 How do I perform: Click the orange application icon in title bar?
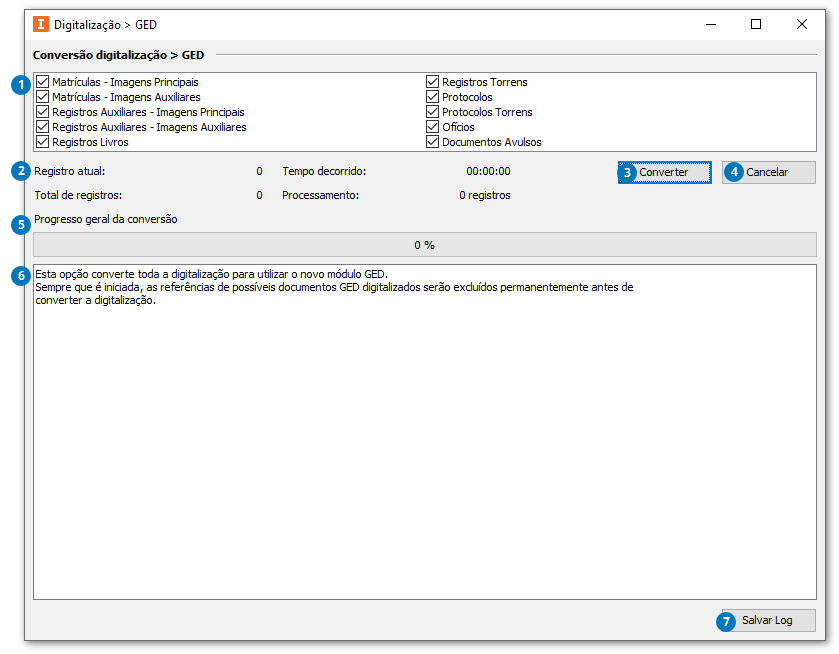[x=41, y=25]
